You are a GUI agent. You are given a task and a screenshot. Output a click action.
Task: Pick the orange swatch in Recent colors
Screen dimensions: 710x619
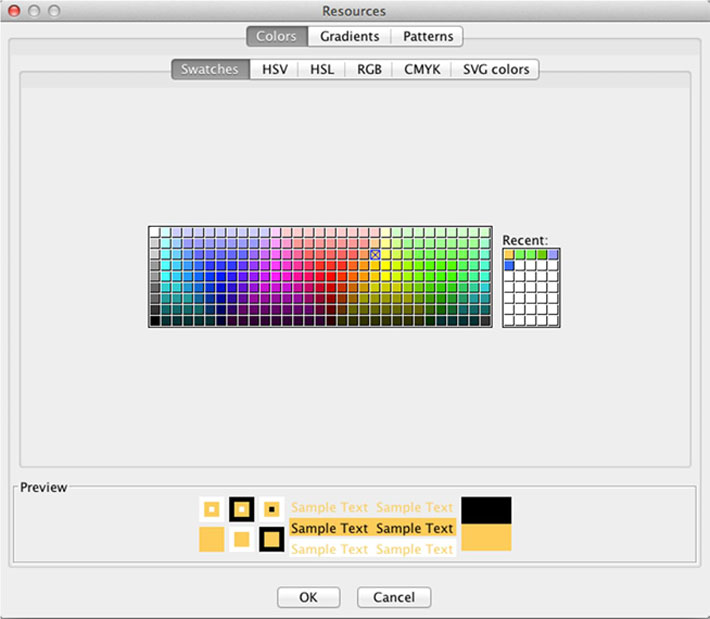point(509,254)
